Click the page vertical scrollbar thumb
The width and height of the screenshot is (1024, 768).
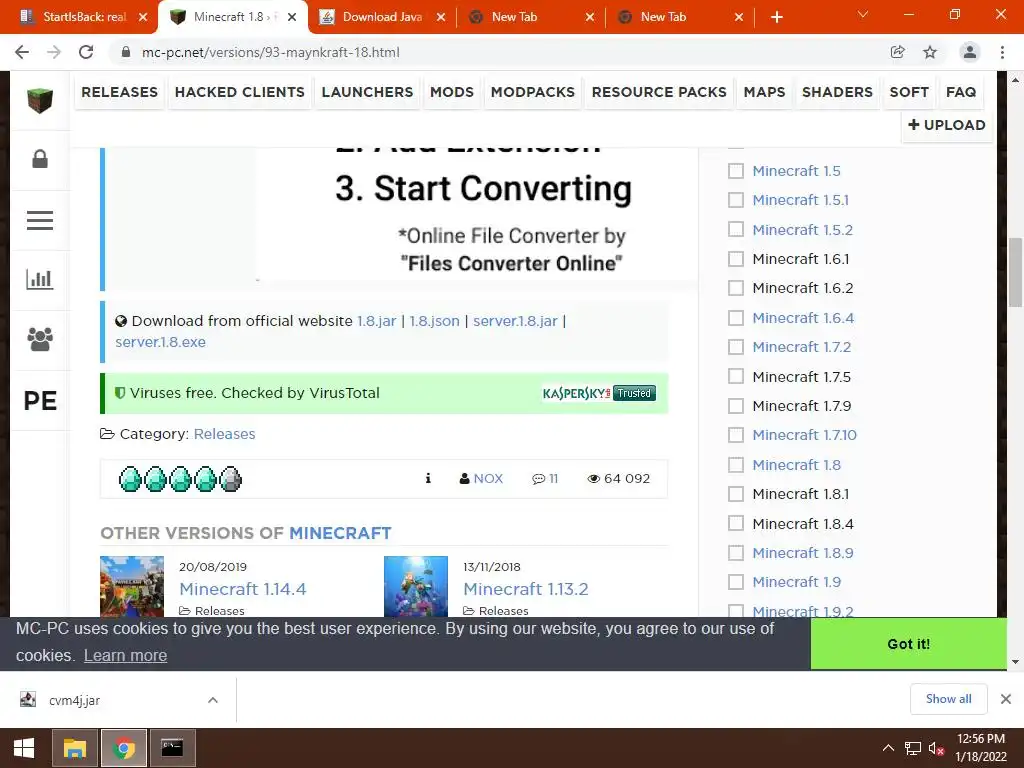(x=1015, y=272)
